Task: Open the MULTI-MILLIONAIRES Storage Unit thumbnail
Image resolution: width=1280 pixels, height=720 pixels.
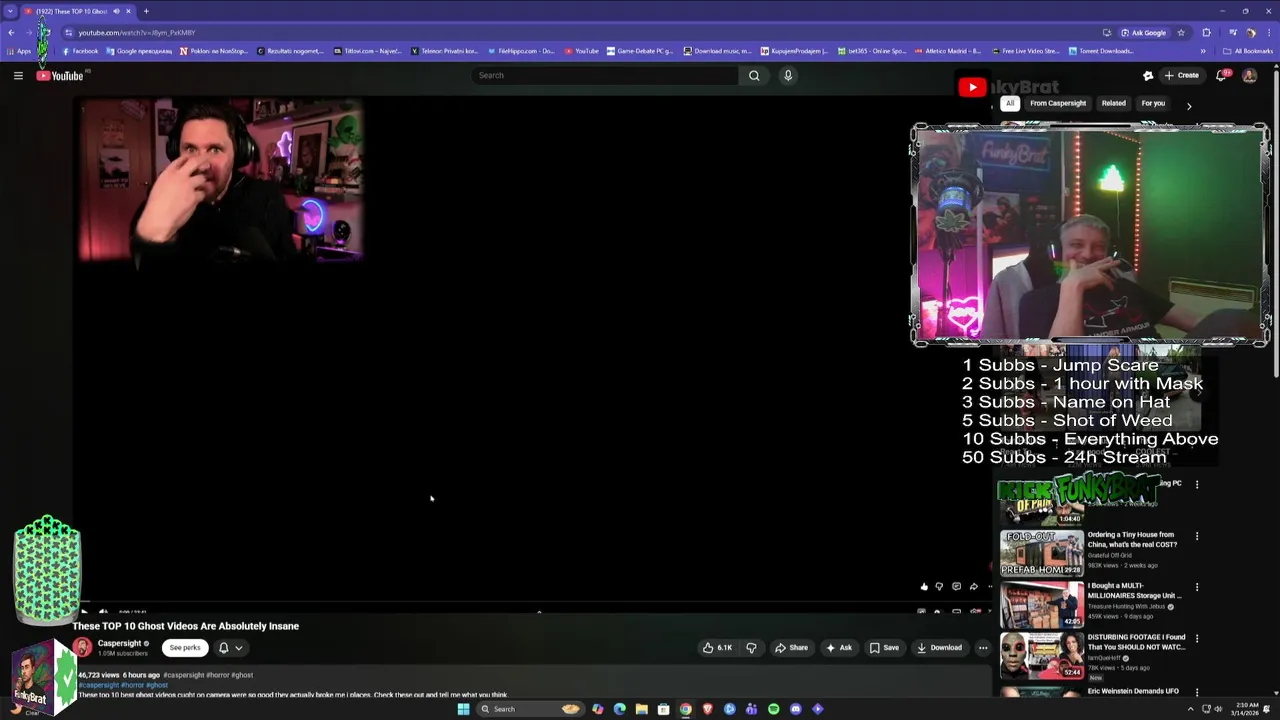Action: click(1041, 604)
